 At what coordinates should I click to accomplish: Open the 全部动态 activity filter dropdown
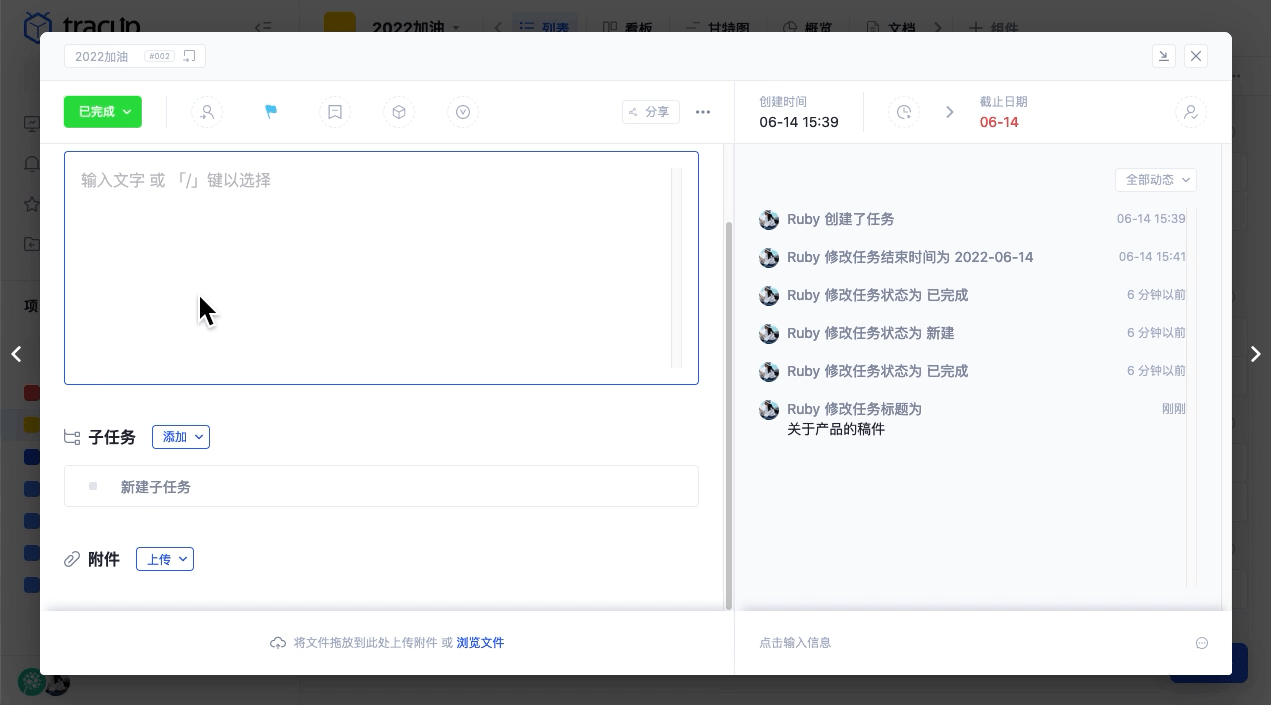click(1156, 180)
